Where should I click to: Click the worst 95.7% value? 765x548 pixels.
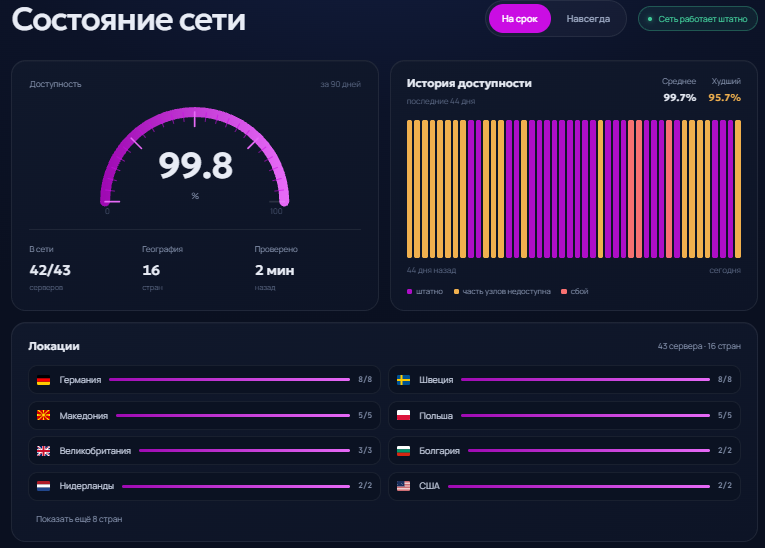pyautogui.click(x=724, y=98)
